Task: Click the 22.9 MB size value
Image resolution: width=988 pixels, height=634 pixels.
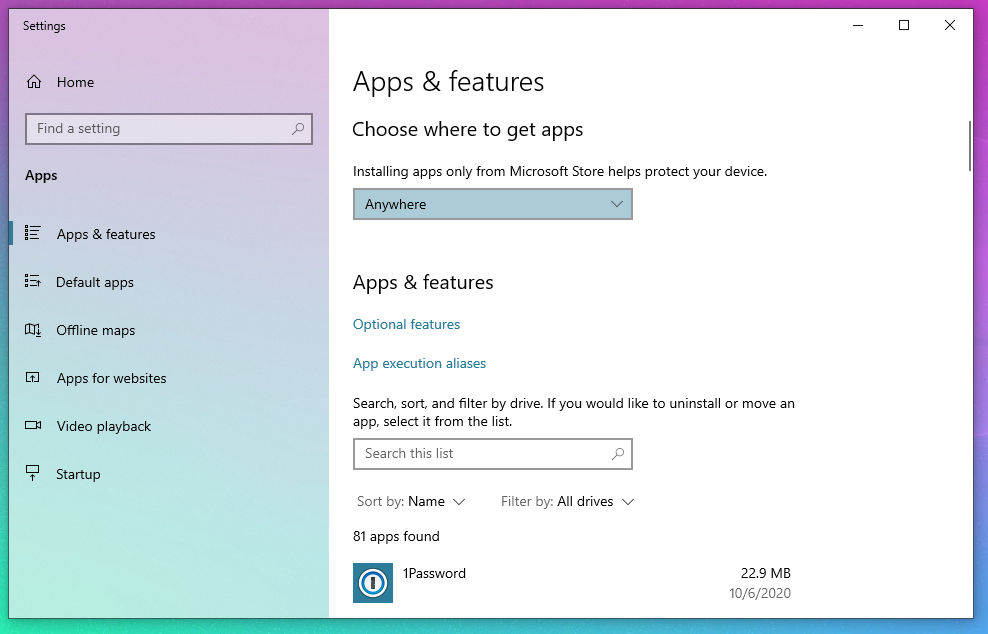Action: [x=766, y=573]
